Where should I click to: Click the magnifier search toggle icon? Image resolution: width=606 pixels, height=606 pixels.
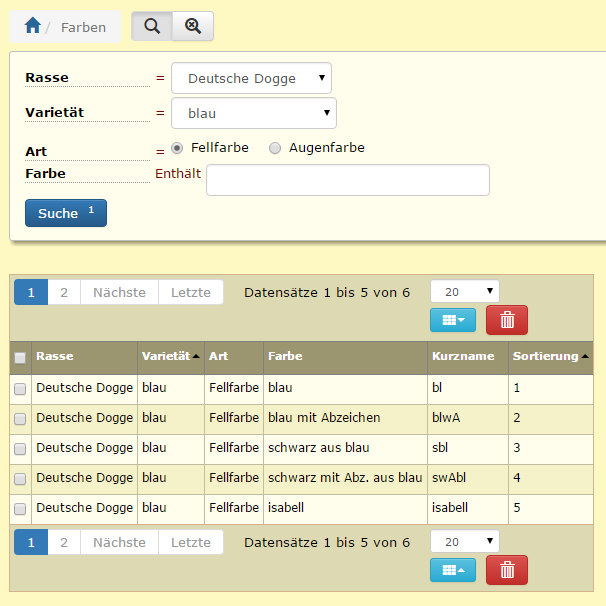tap(152, 27)
